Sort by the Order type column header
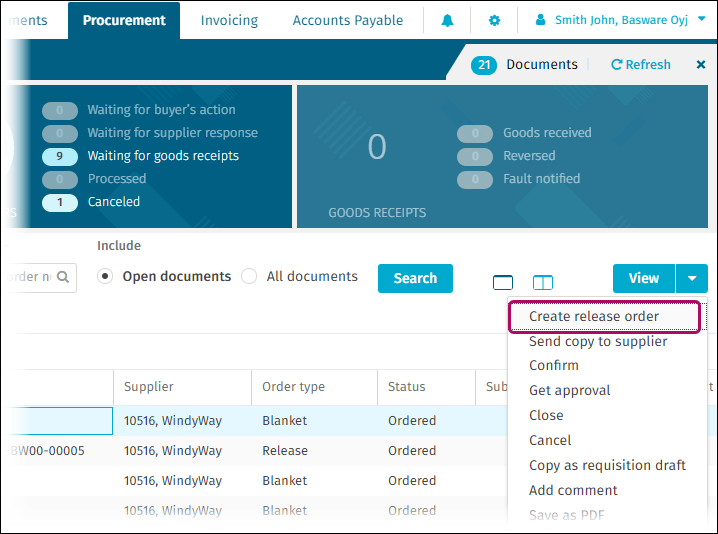 [x=293, y=387]
